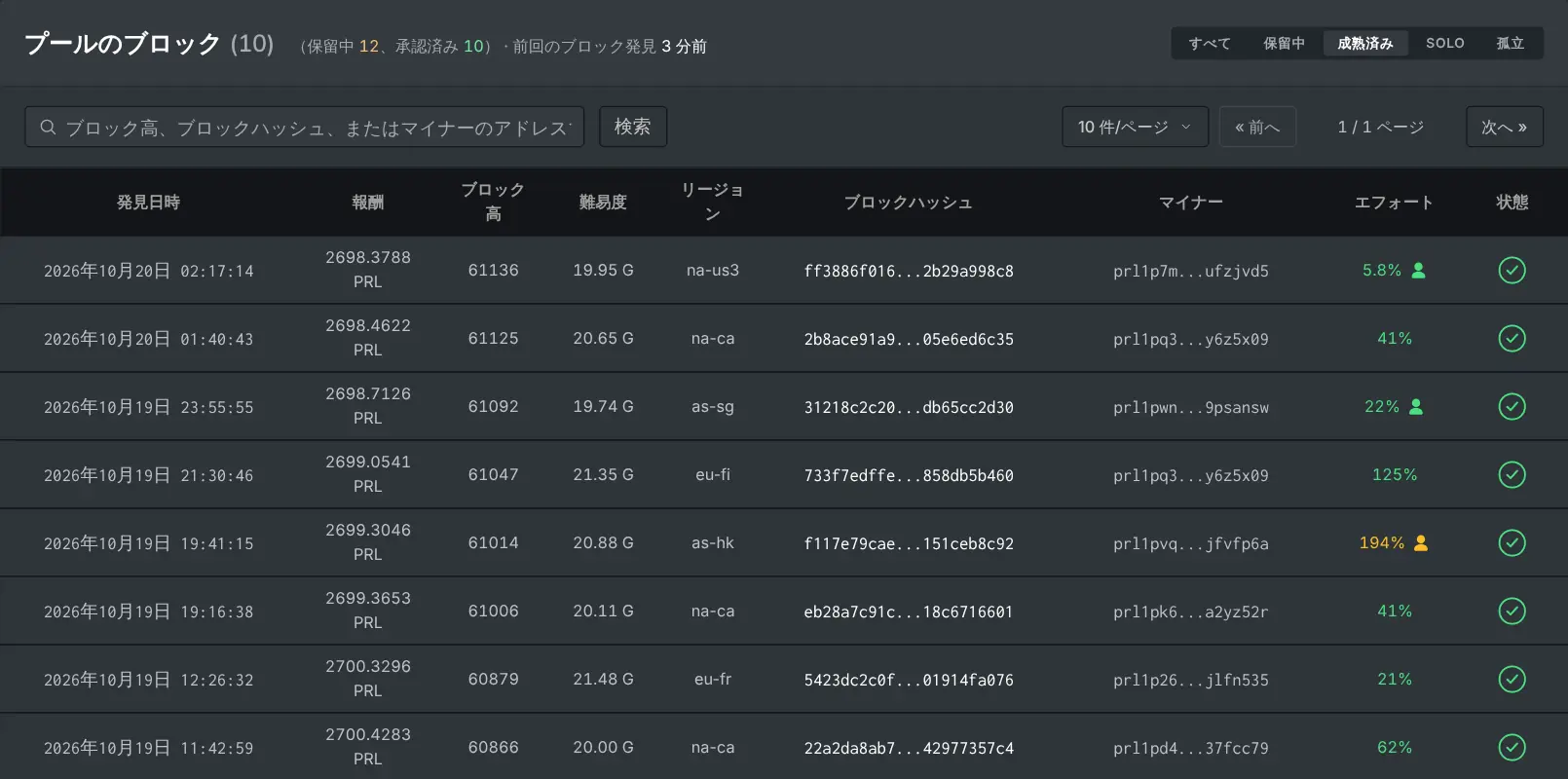
Task: Click status checkmark for block 61006
Action: (1512, 611)
